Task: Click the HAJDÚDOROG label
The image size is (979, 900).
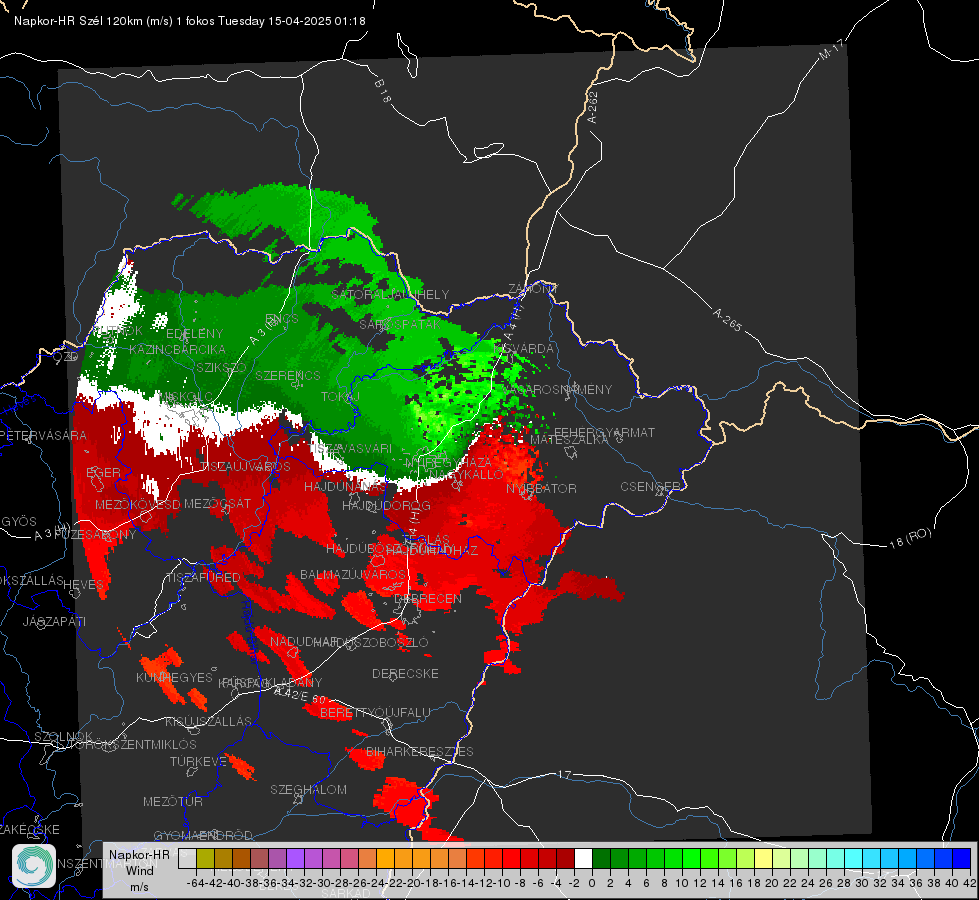Action: coord(386,506)
